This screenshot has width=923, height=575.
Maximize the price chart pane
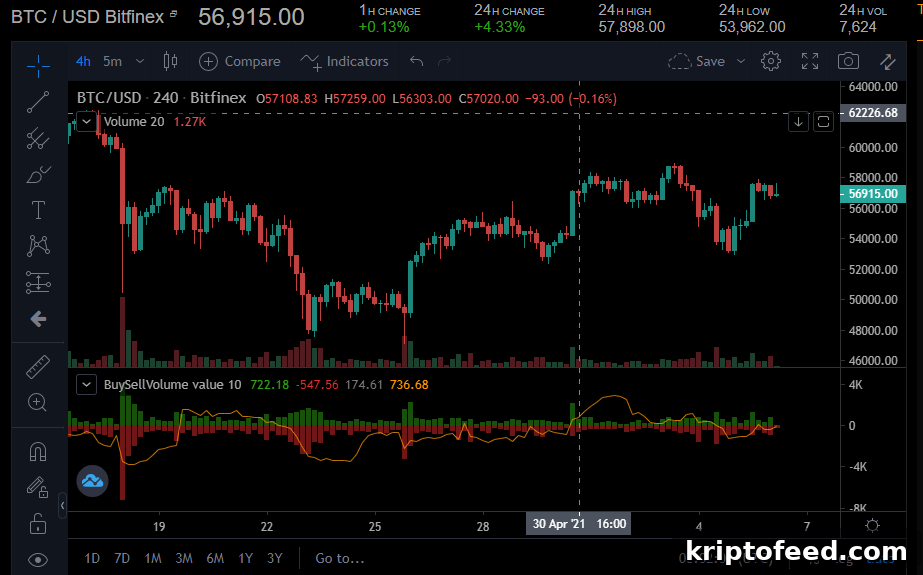(824, 122)
